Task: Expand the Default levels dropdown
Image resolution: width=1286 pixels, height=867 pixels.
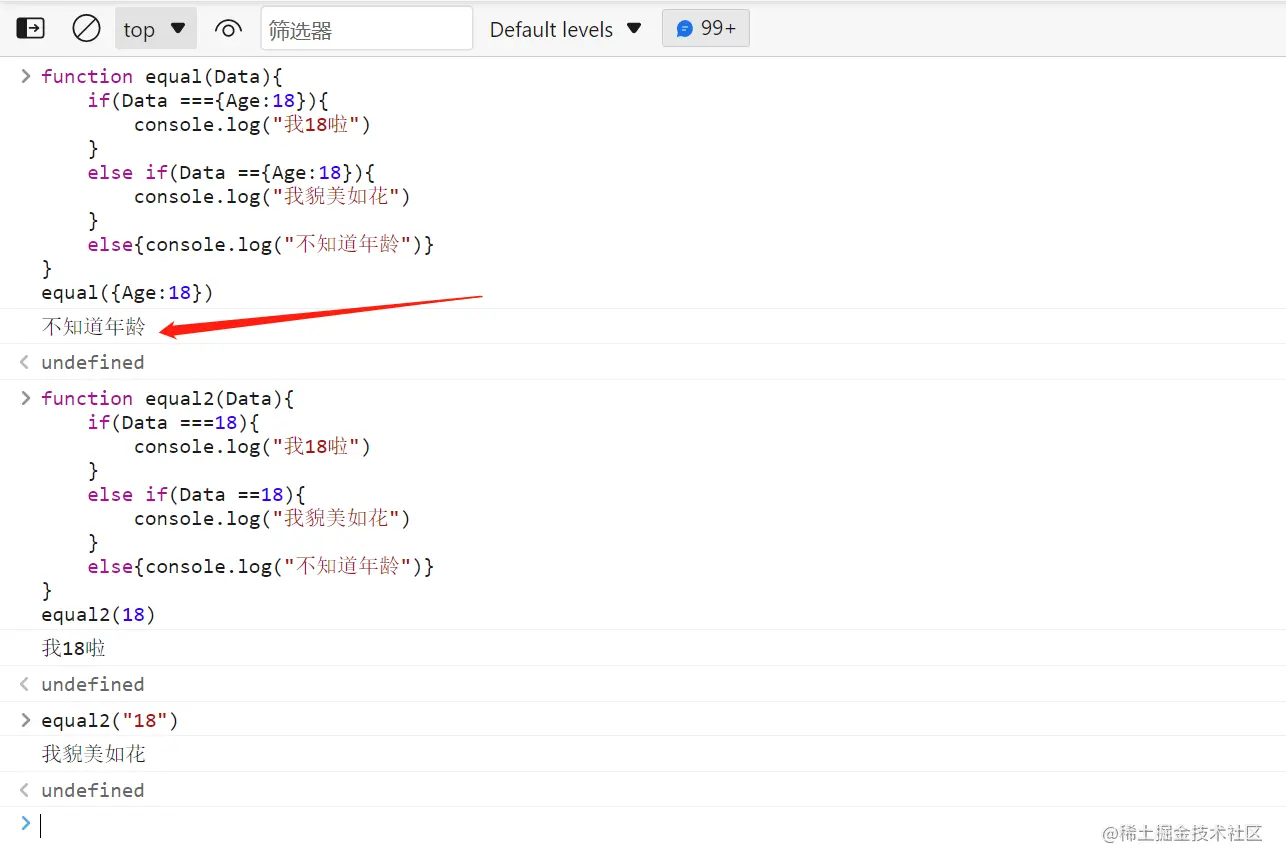Action: 565,29
